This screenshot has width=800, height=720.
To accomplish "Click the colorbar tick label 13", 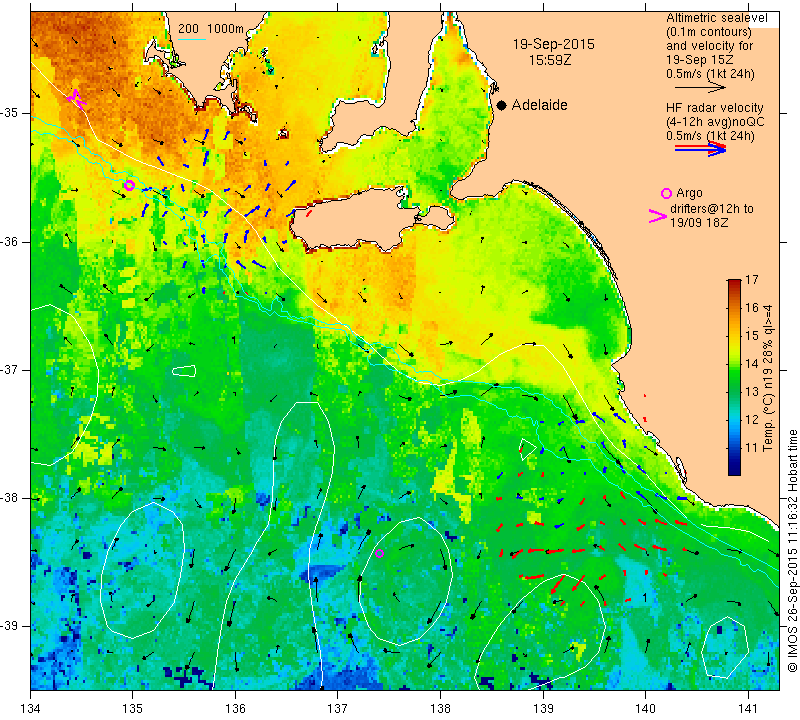I will (x=752, y=392).
